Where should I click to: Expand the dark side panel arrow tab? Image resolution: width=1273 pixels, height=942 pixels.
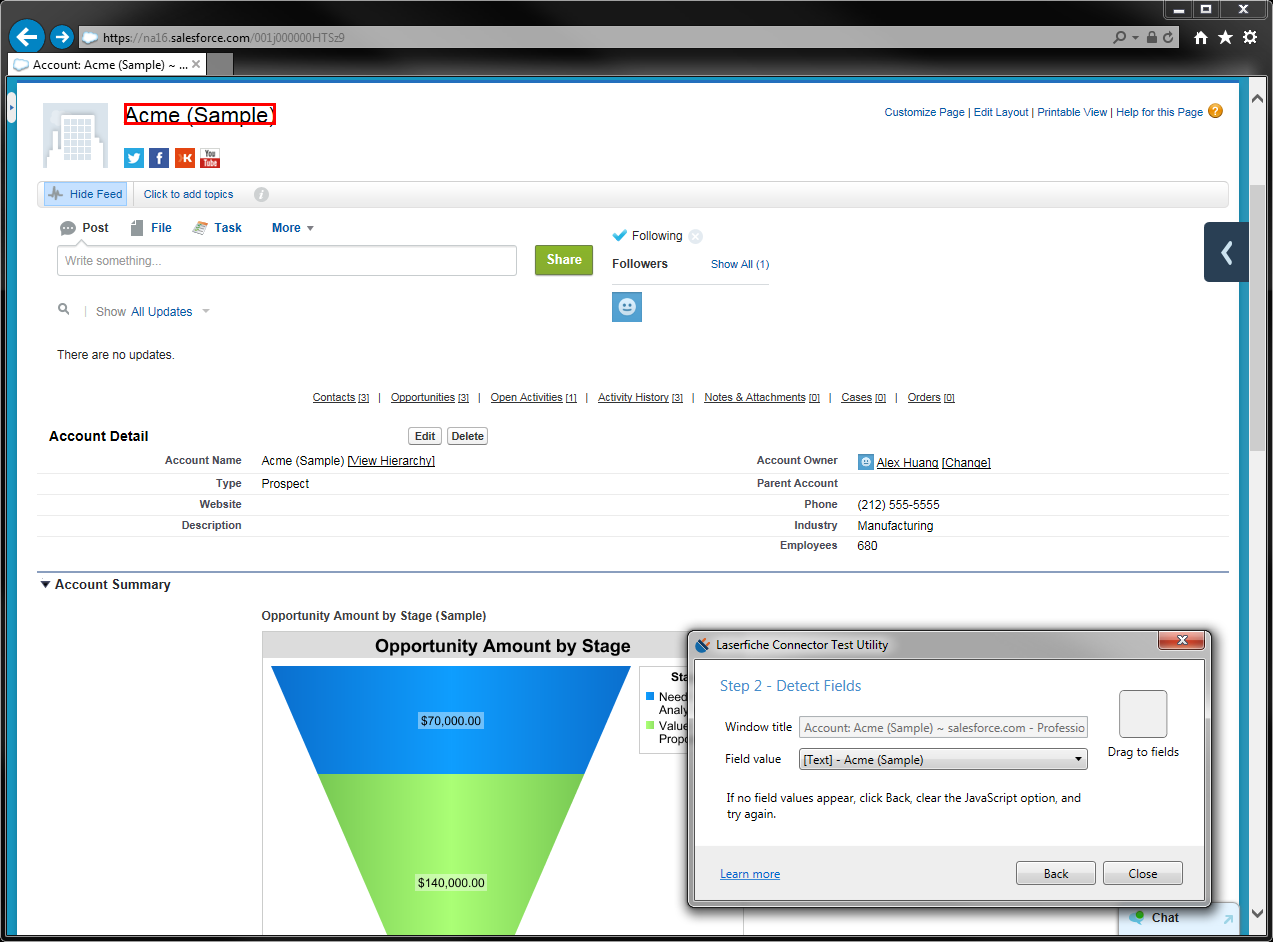[1227, 252]
